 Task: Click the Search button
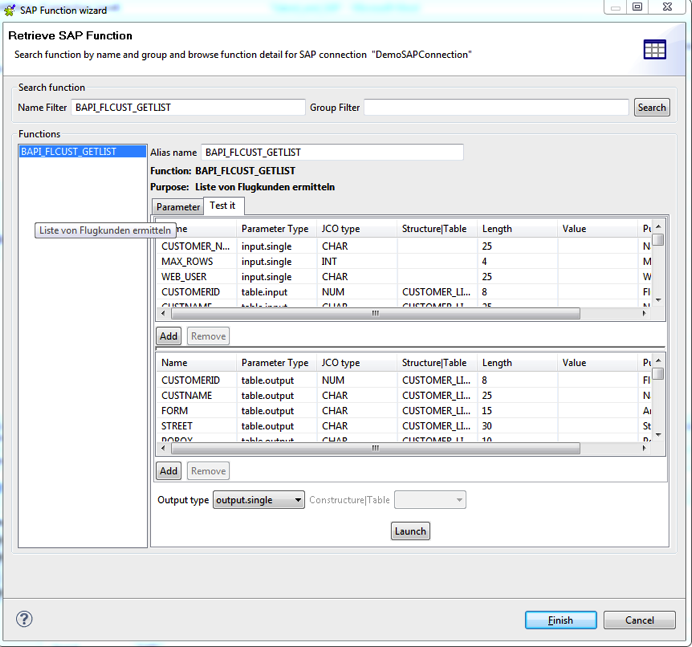pyautogui.click(x=652, y=107)
